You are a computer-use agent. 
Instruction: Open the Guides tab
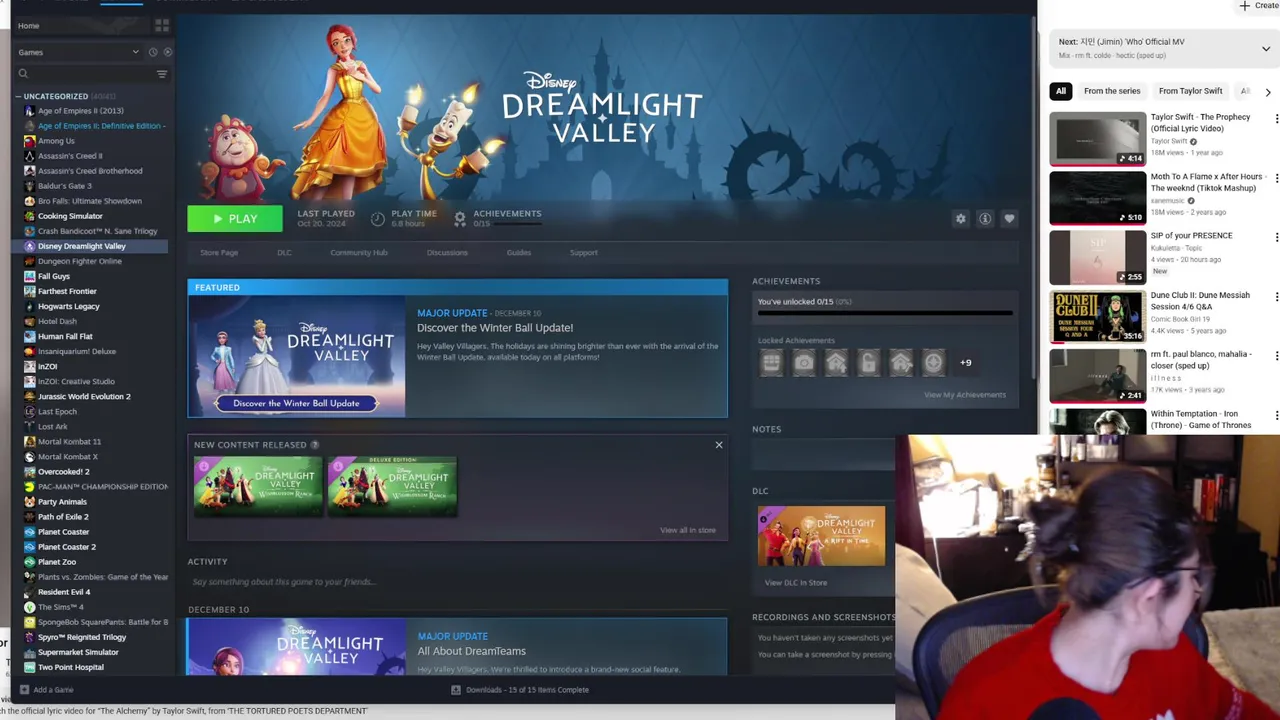pyautogui.click(x=519, y=253)
